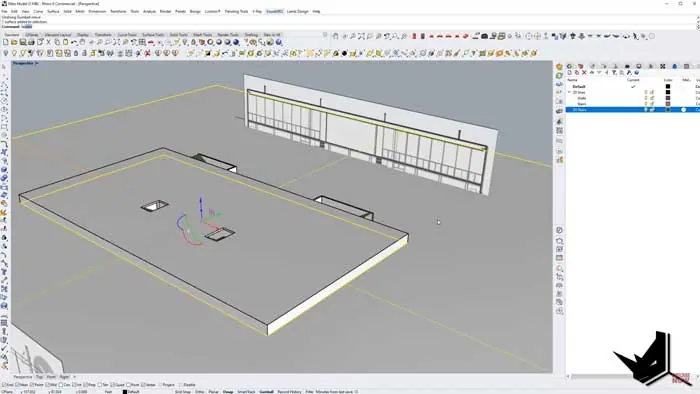Screen dimensions: 700x394
Task: Click the Document Properties icon beside Print
Action: 40,42
